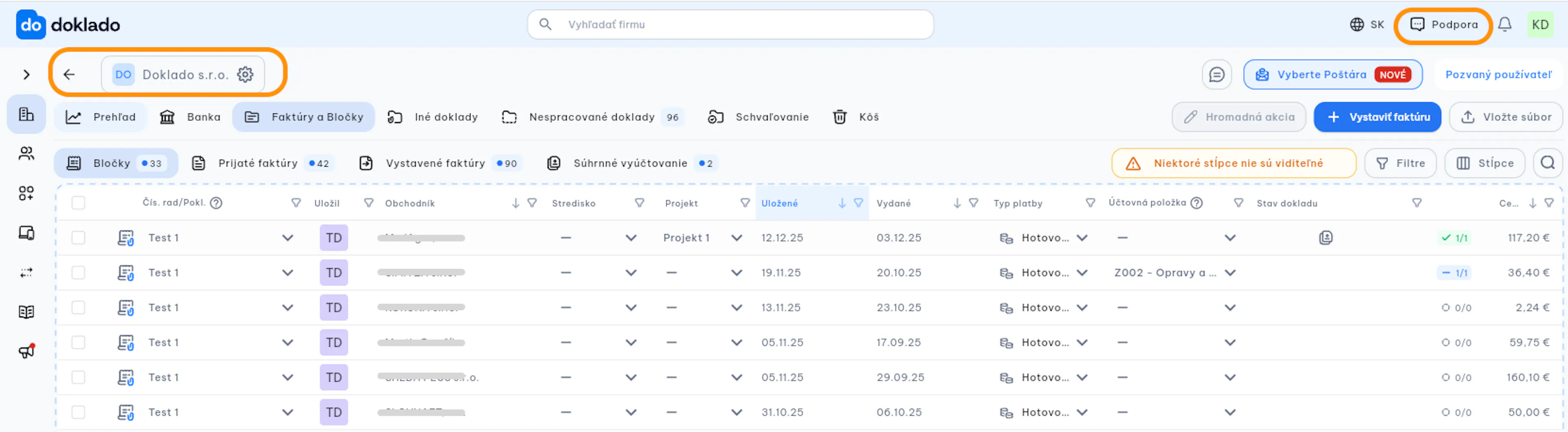Open the devices icon in sidebar
This screenshot has height=432, width=1568.
(x=26, y=233)
